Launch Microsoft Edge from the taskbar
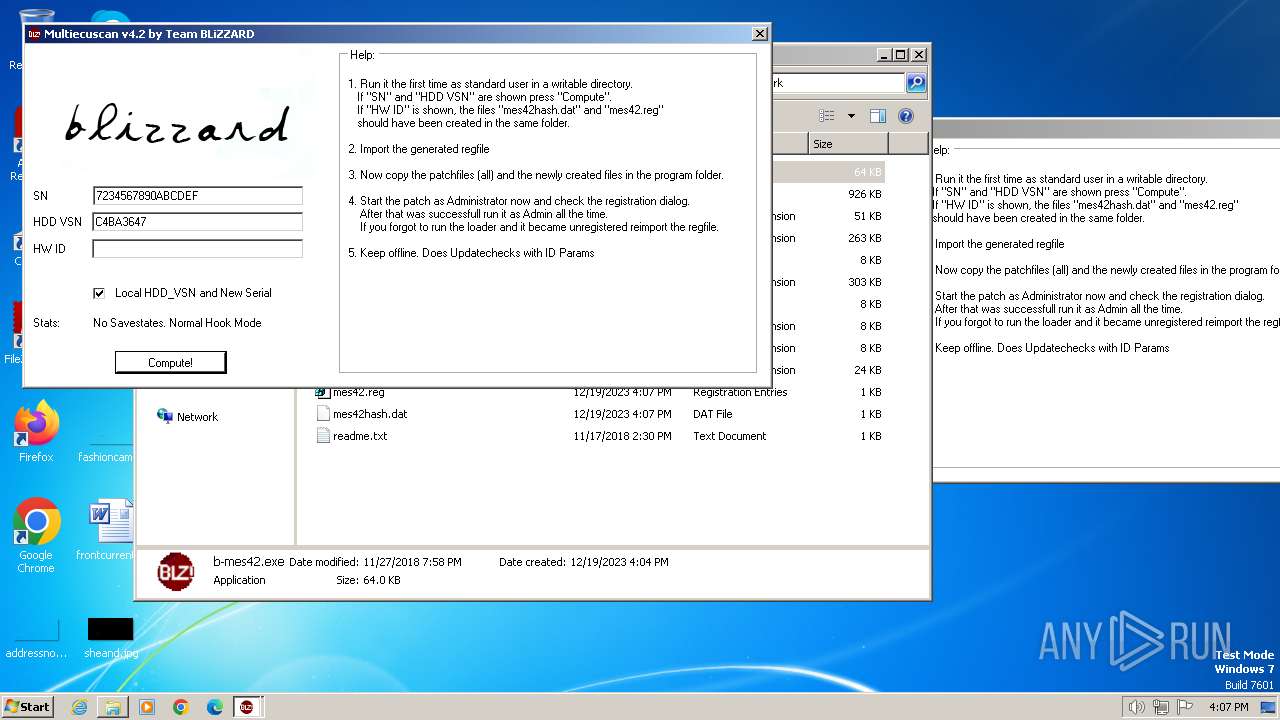The width and height of the screenshot is (1280, 720). [215, 707]
